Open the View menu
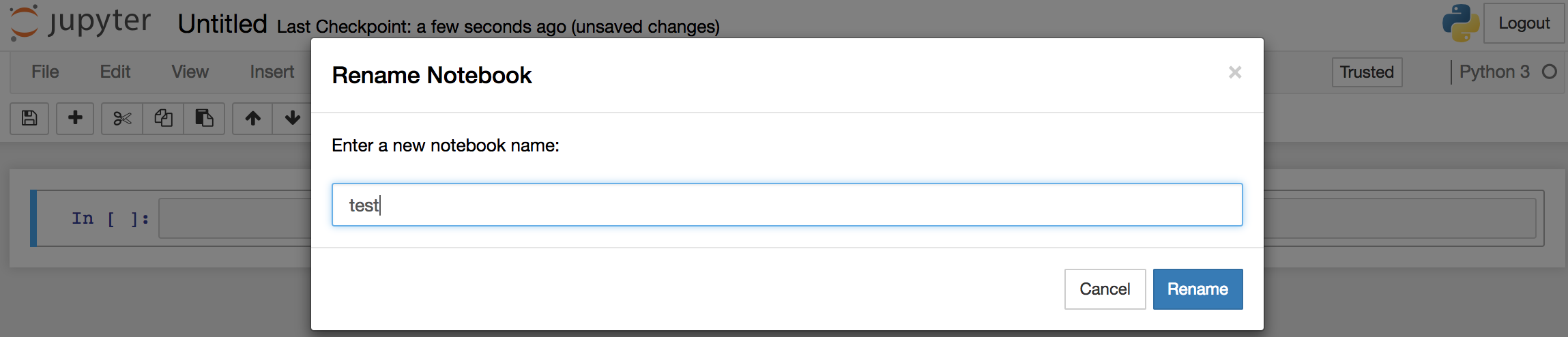The image size is (1568, 337). click(x=190, y=72)
